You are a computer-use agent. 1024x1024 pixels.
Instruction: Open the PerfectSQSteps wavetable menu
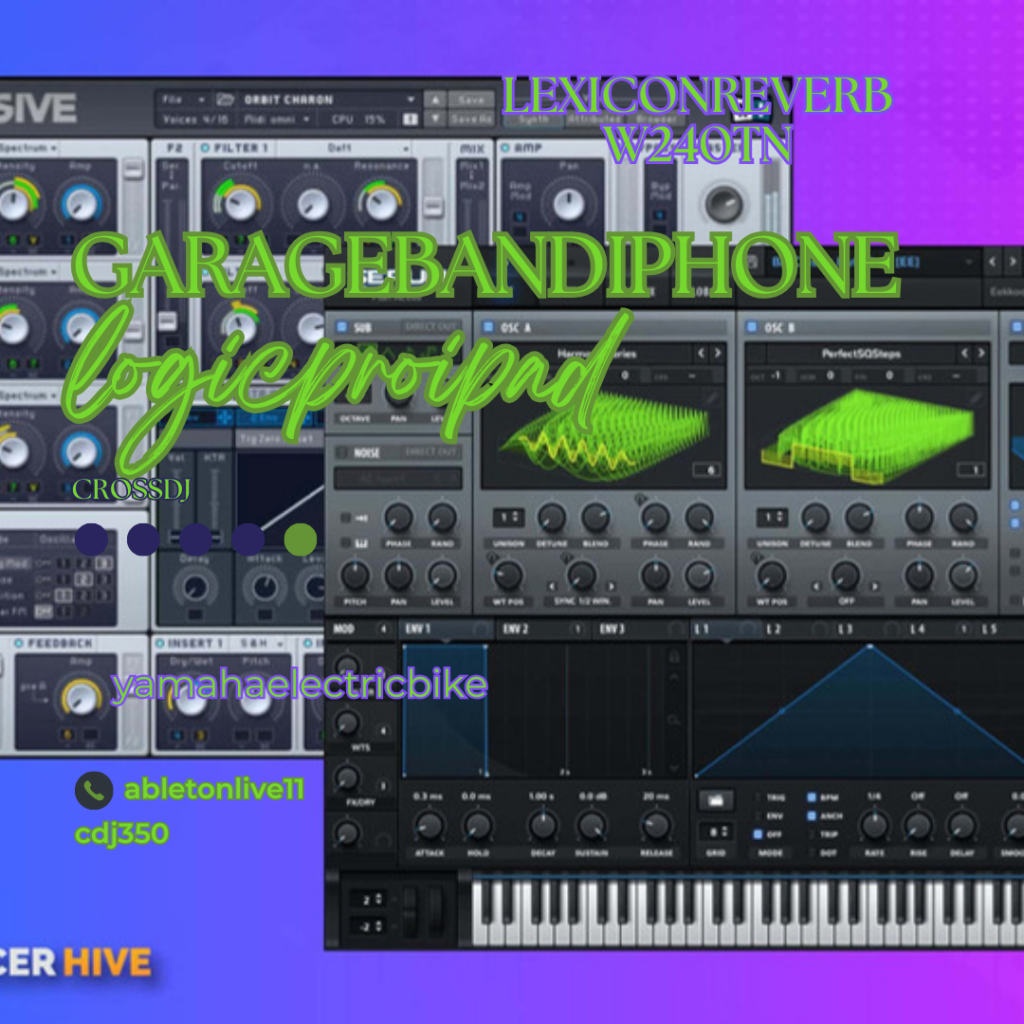point(861,353)
